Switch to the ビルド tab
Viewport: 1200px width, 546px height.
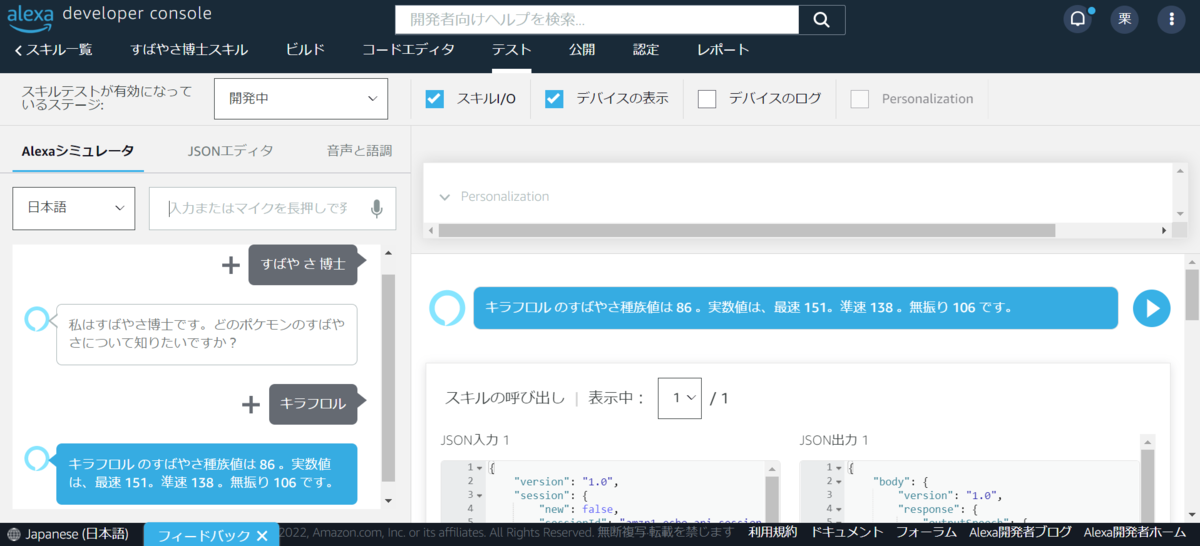305,50
